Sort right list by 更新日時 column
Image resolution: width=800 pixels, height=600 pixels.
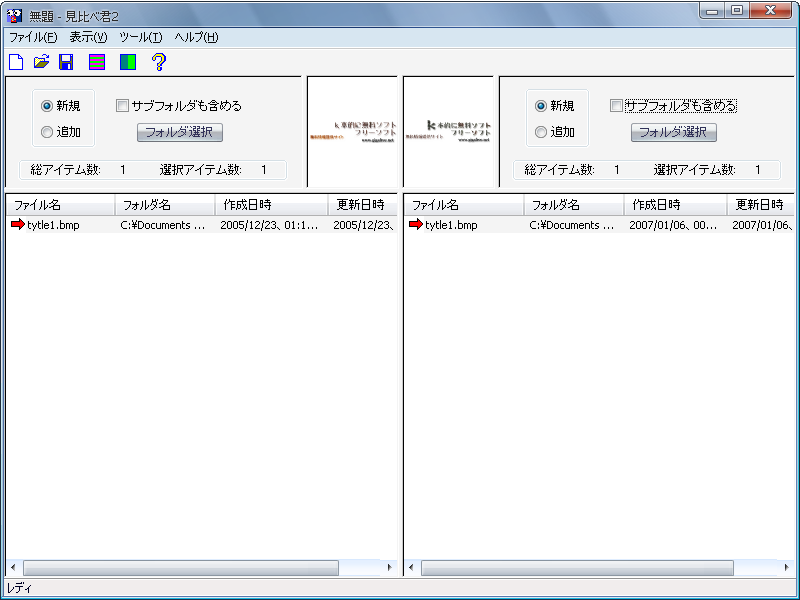[x=760, y=205]
